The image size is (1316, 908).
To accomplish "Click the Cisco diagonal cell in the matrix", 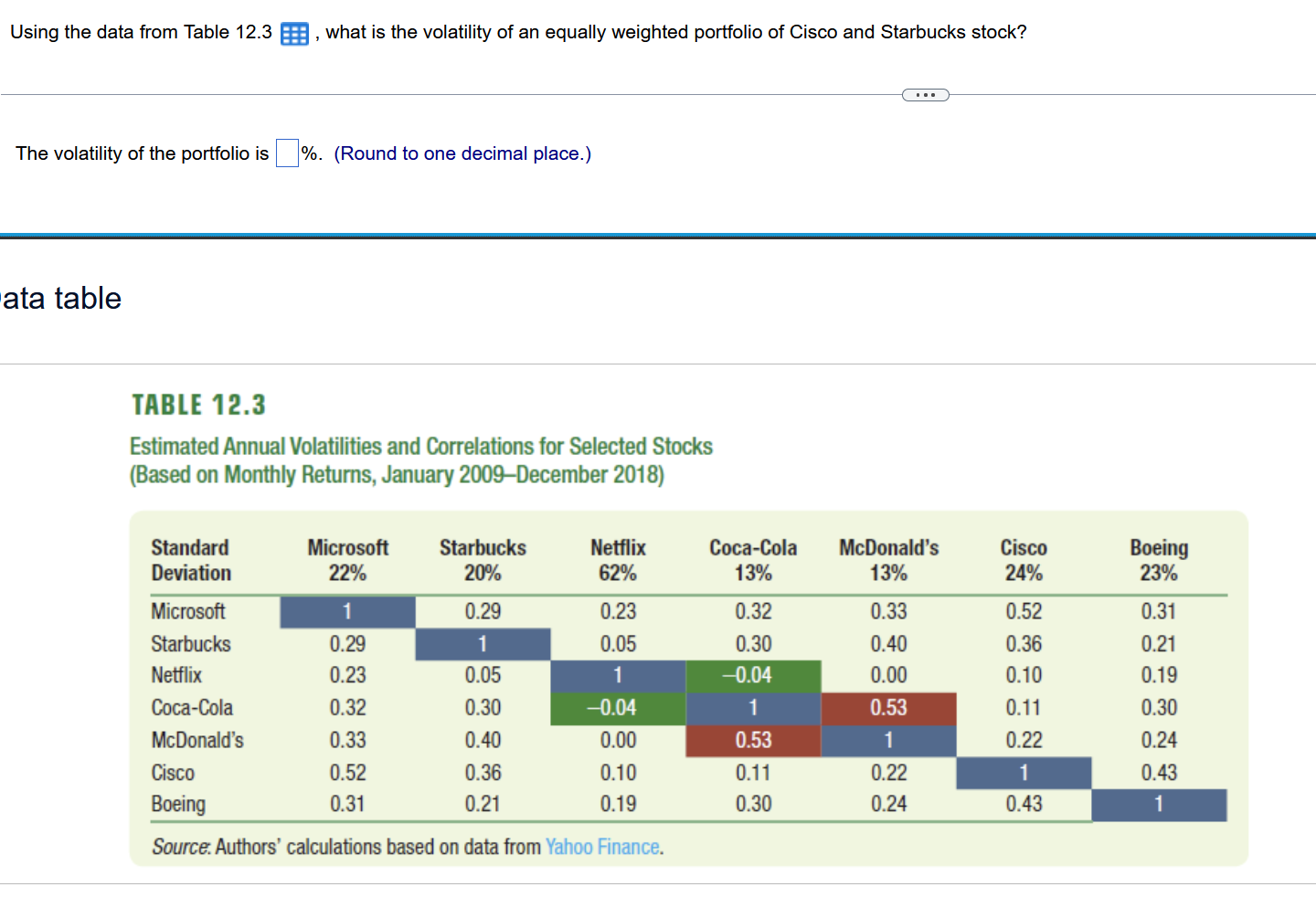I will [1024, 773].
